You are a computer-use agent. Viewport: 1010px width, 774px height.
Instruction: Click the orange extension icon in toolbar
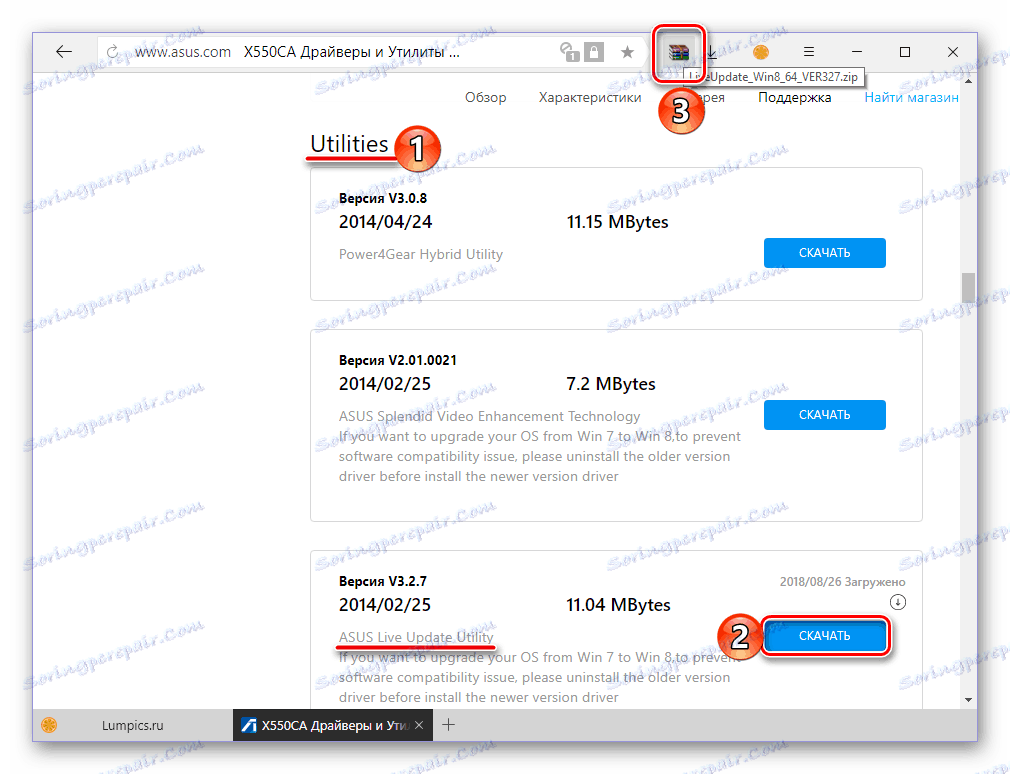(x=761, y=52)
